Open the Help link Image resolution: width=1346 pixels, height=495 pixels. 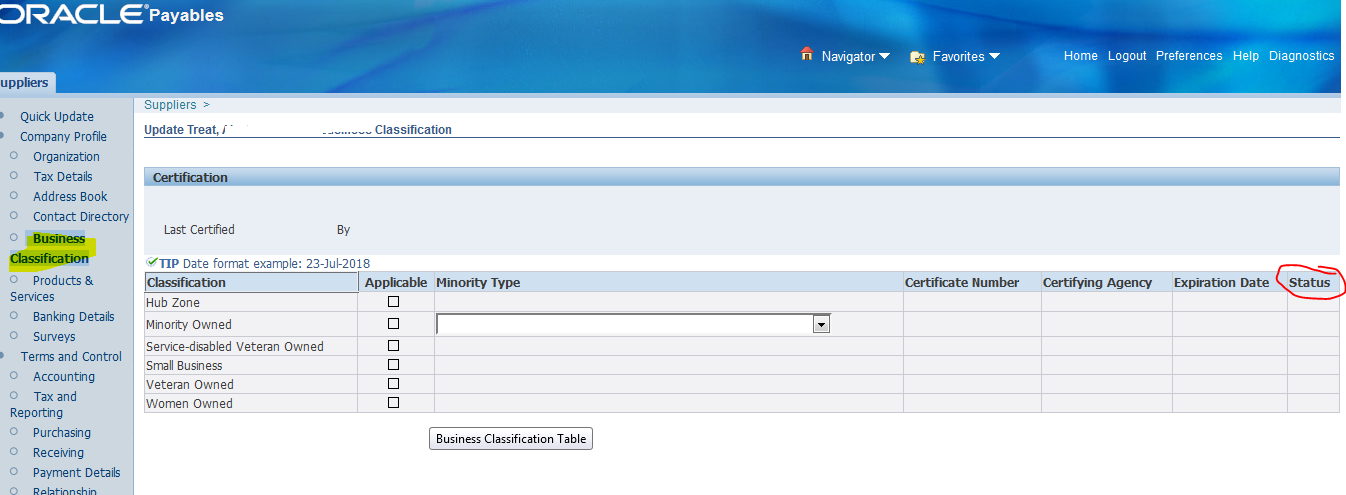point(1246,56)
